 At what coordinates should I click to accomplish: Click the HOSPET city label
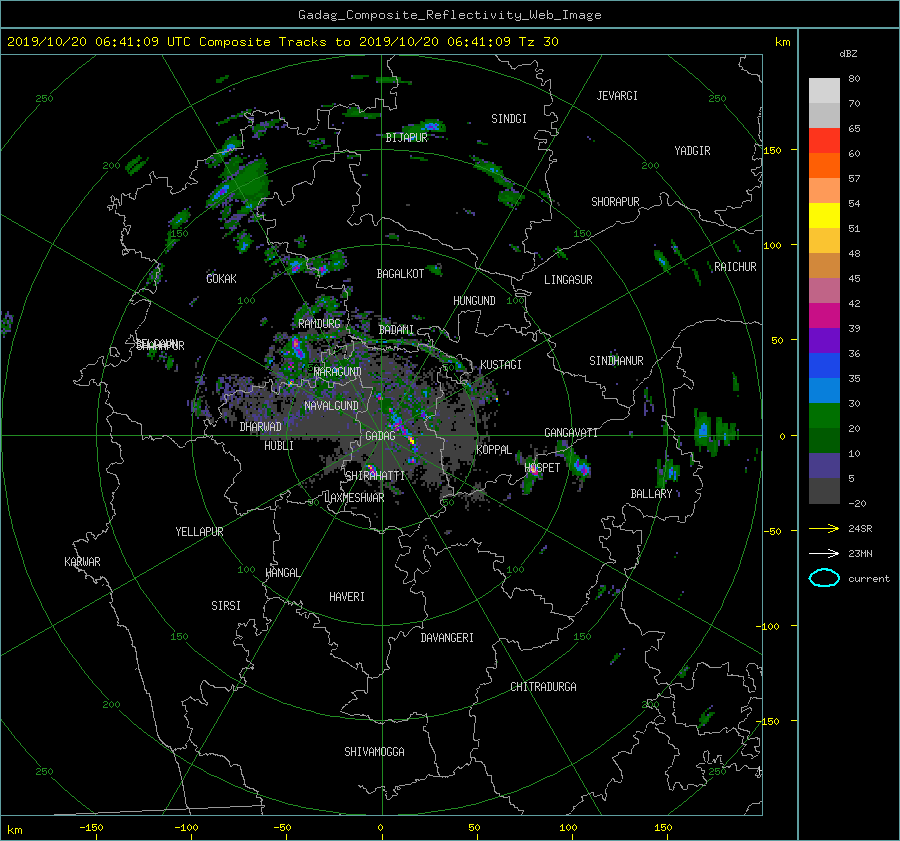pos(542,468)
